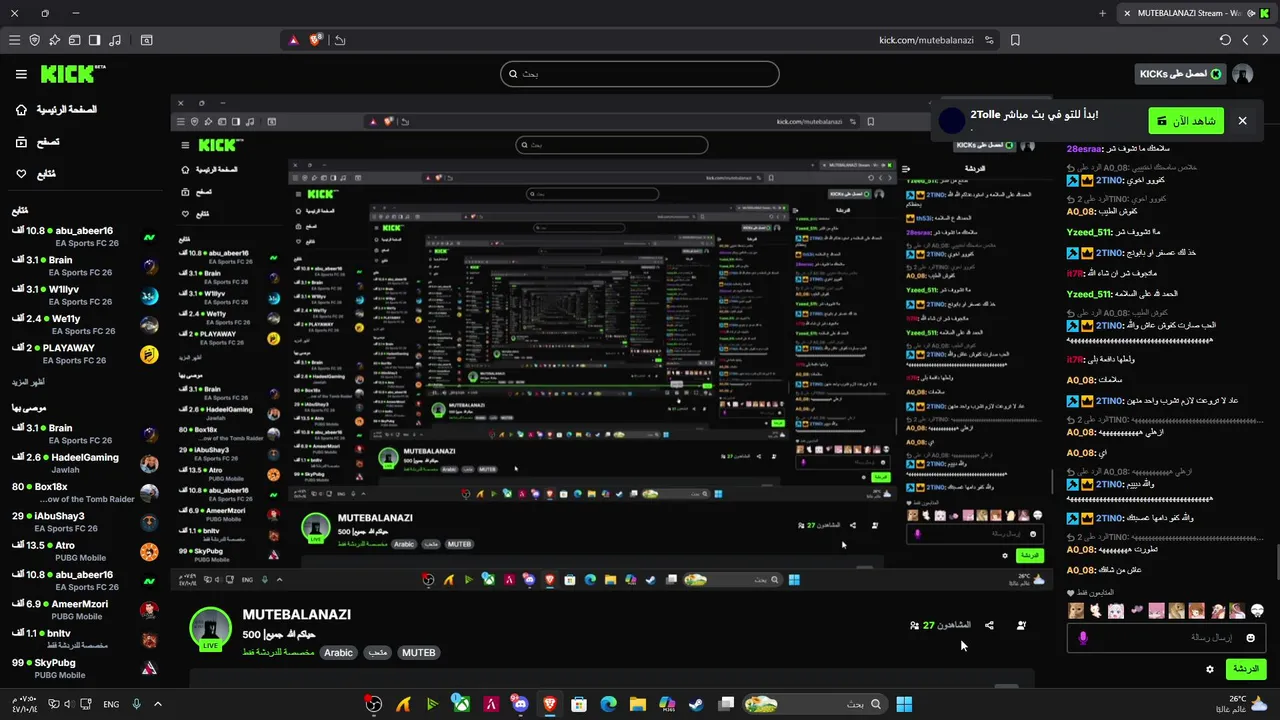Click the KICK beta logo
1280x720 pixels.
[x=73, y=74]
